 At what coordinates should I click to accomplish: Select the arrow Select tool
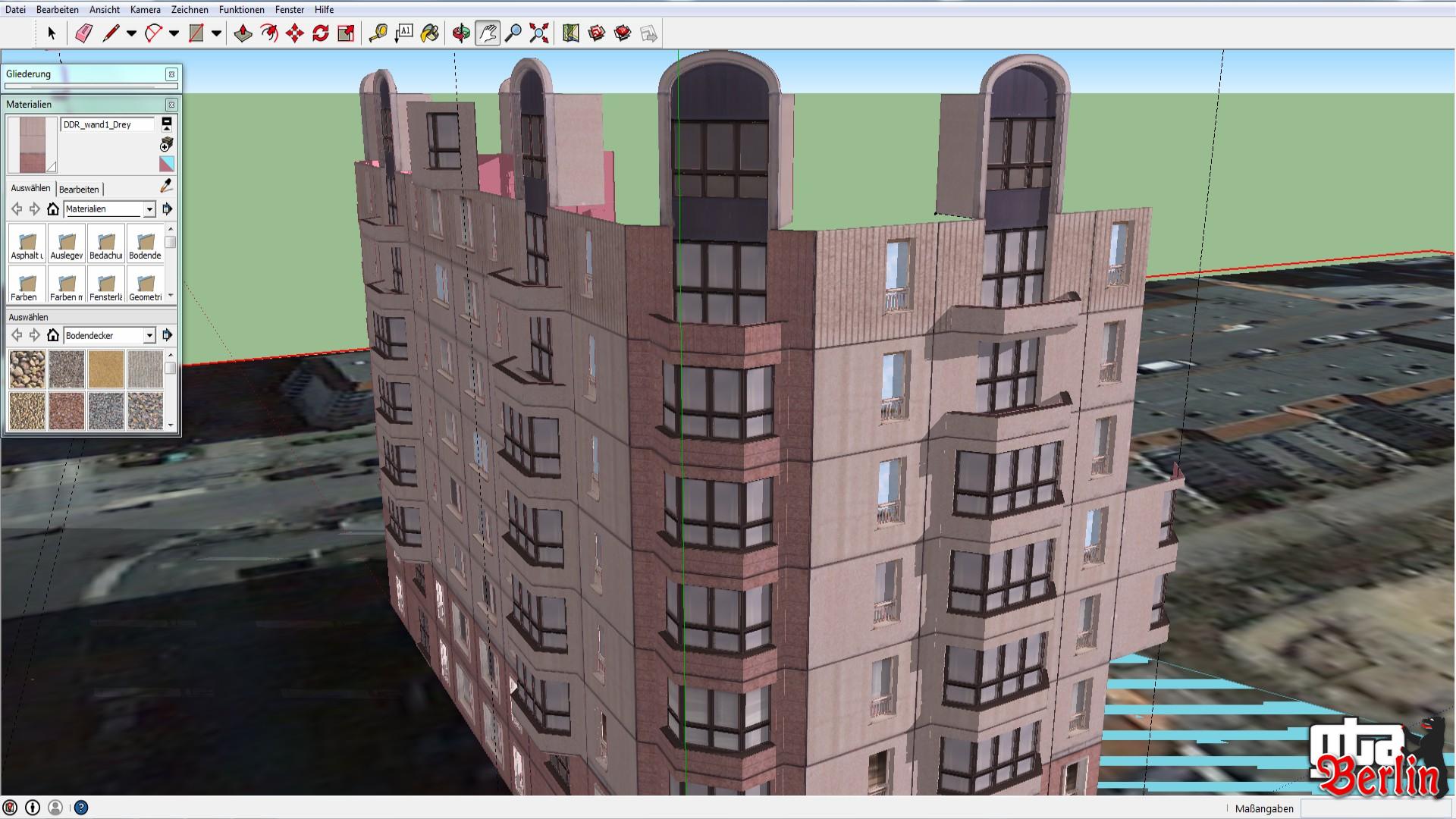(x=52, y=33)
